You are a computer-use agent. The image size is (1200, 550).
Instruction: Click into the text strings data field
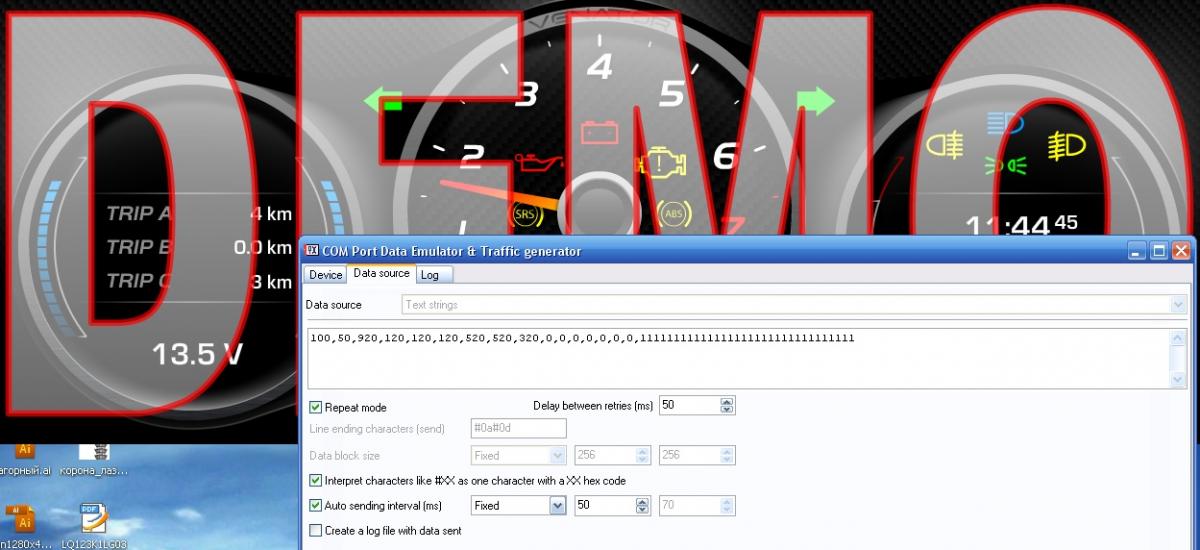pos(735,360)
